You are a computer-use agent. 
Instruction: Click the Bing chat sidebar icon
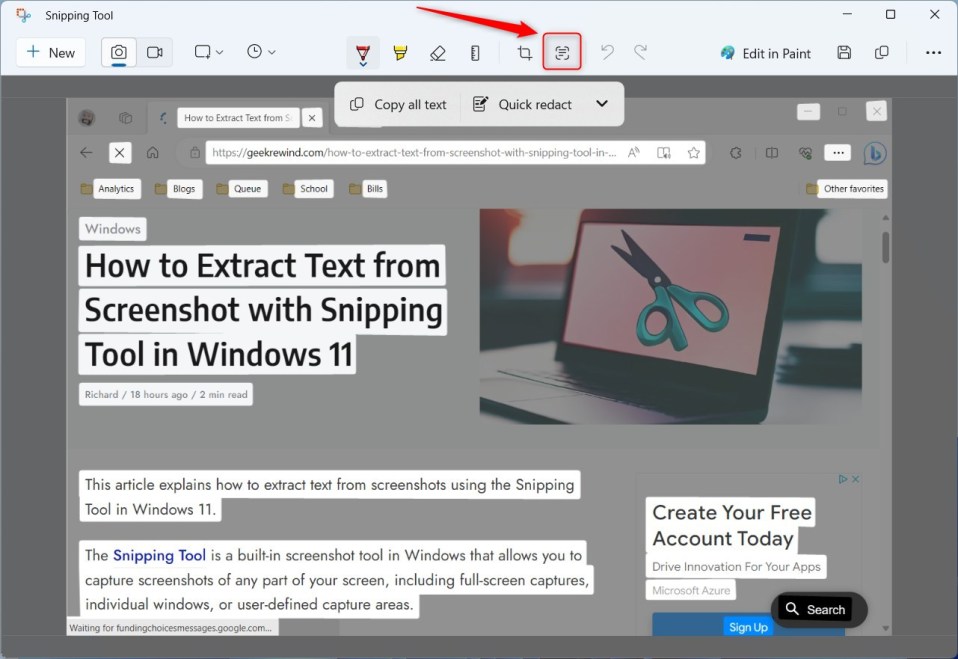click(x=875, y=153)
